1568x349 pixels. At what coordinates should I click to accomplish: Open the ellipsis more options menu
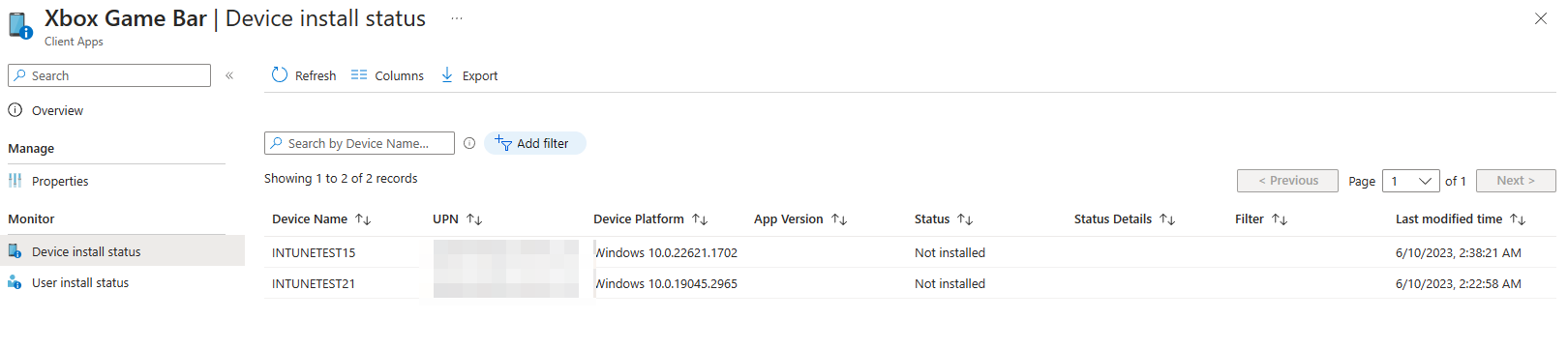point(457,18)
